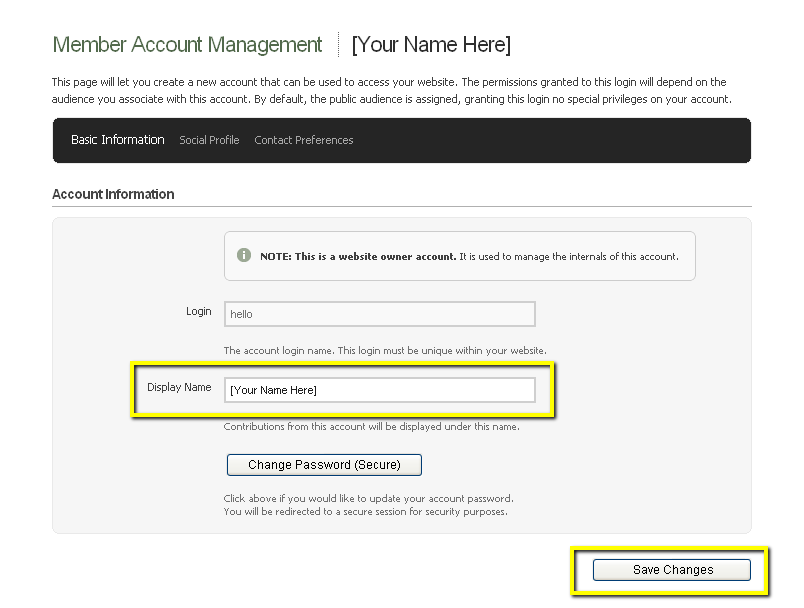Screen dimensions: 804x608
Task: Switch to the Social Profile tab
Action: (209, 140)
